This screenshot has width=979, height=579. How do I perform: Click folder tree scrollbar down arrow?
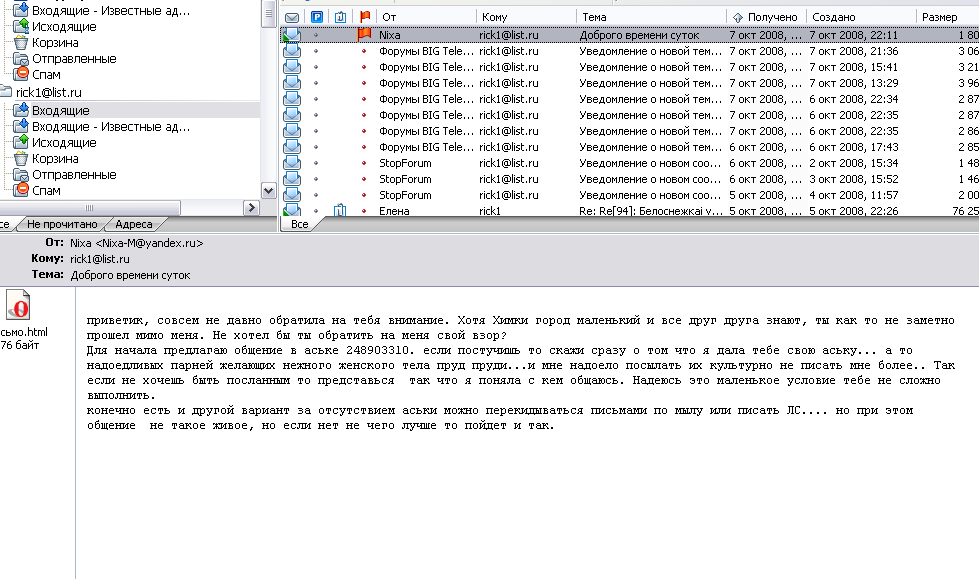point(267,190)
